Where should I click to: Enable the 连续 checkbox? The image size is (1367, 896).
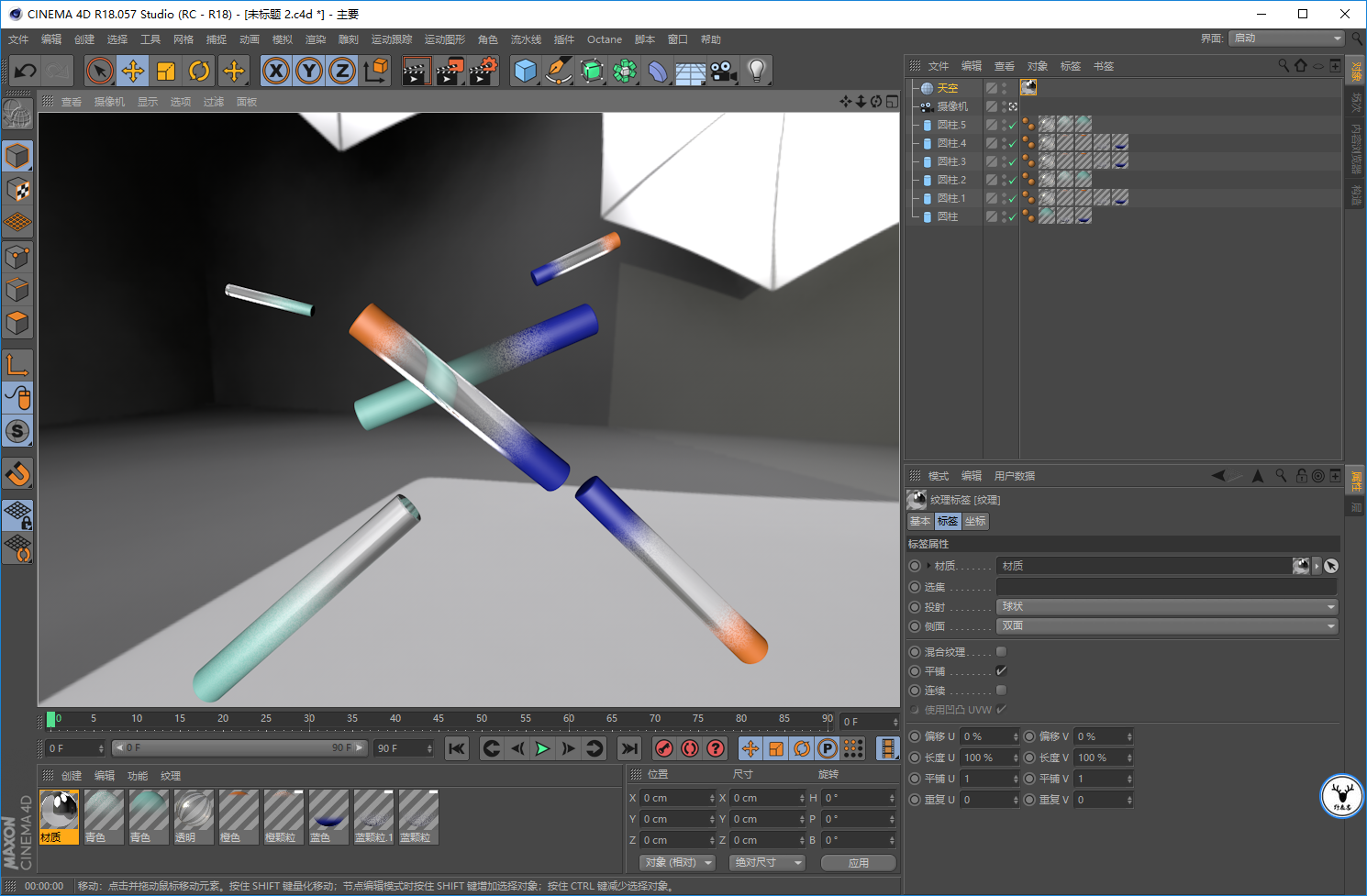pos(1002,691)
